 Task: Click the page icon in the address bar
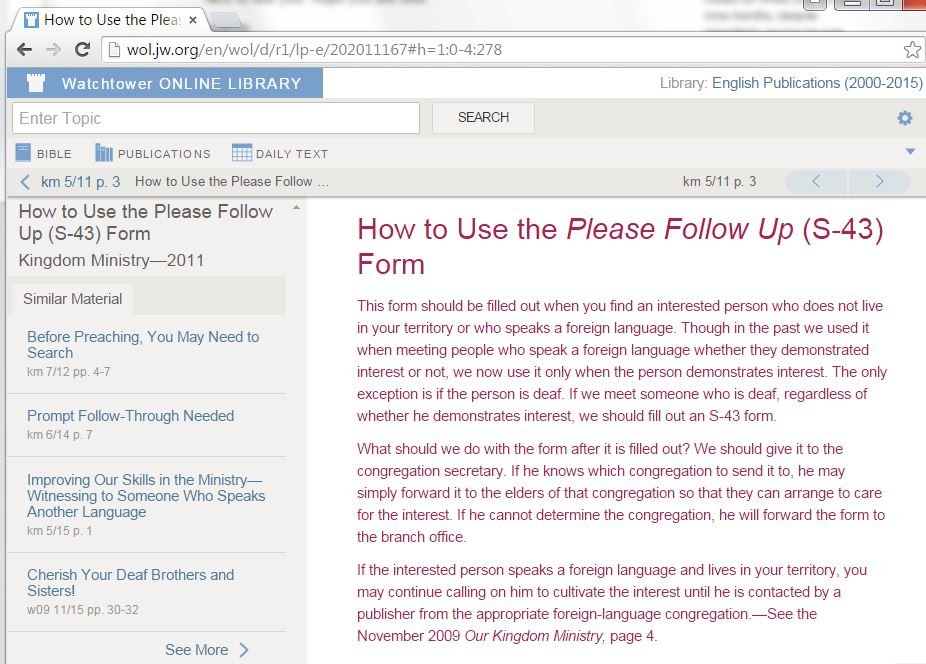tap(115, 50)
